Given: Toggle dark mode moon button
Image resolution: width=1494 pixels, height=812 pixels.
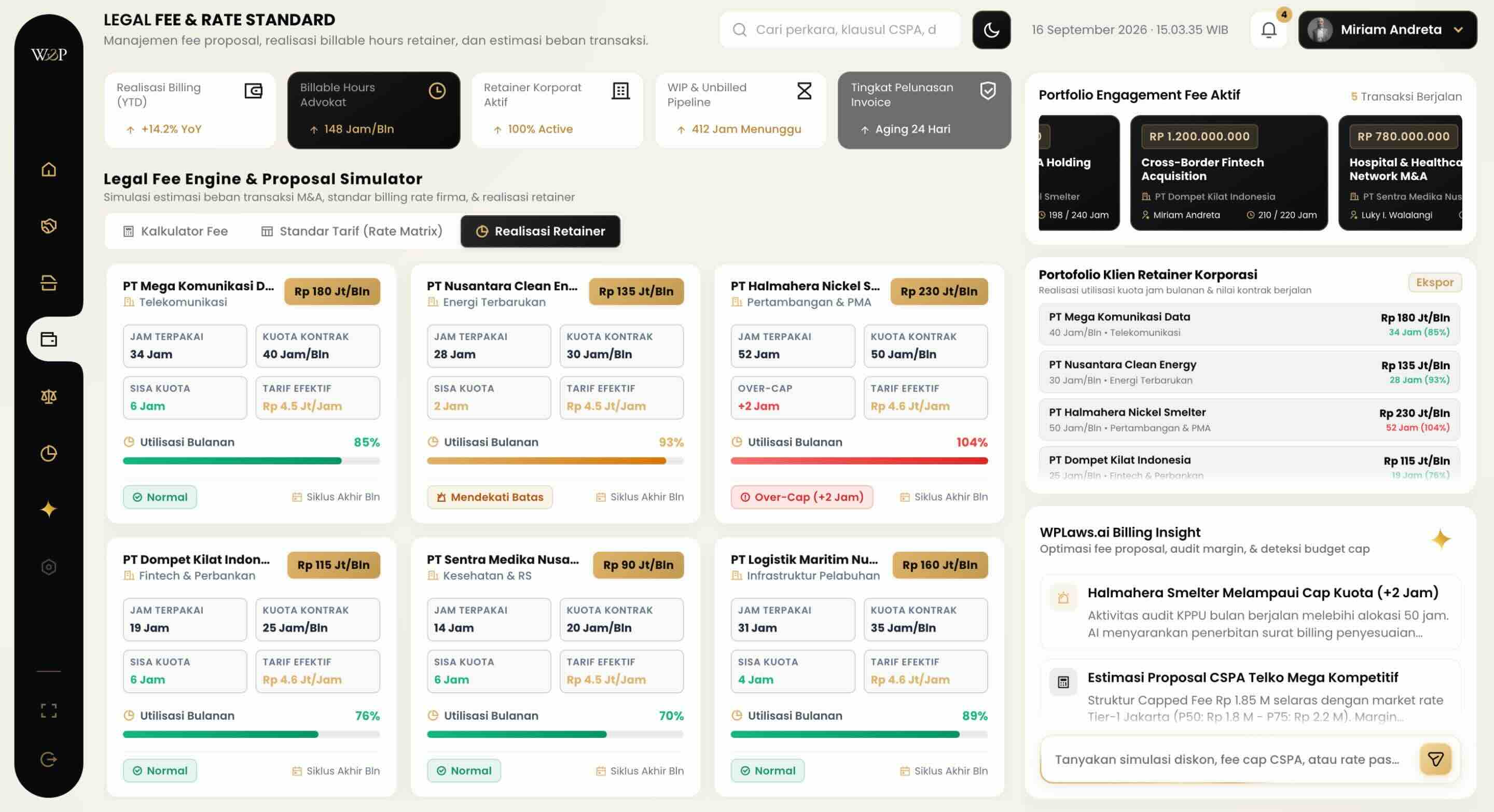Looking at the screenshot, I should point(991,30).
